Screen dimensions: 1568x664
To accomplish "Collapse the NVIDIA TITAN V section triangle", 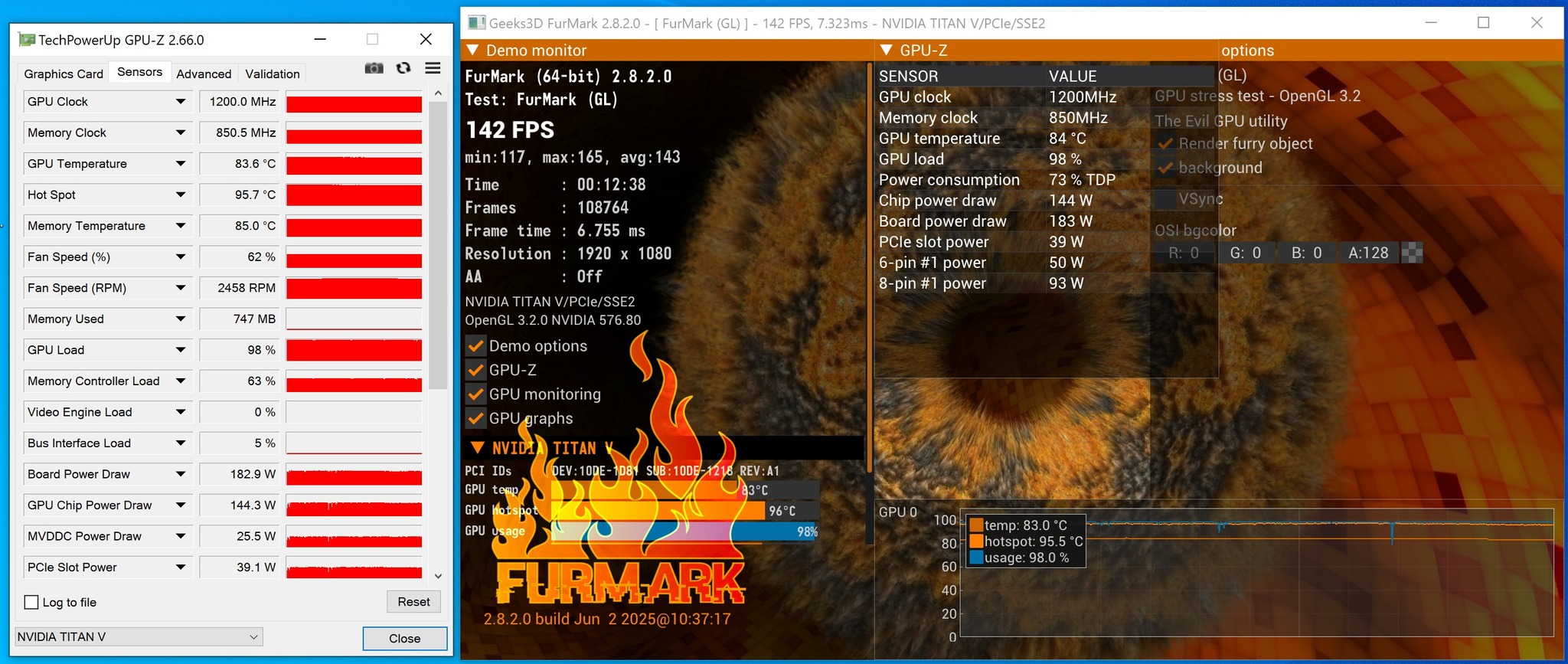I will tap(477, 448).
